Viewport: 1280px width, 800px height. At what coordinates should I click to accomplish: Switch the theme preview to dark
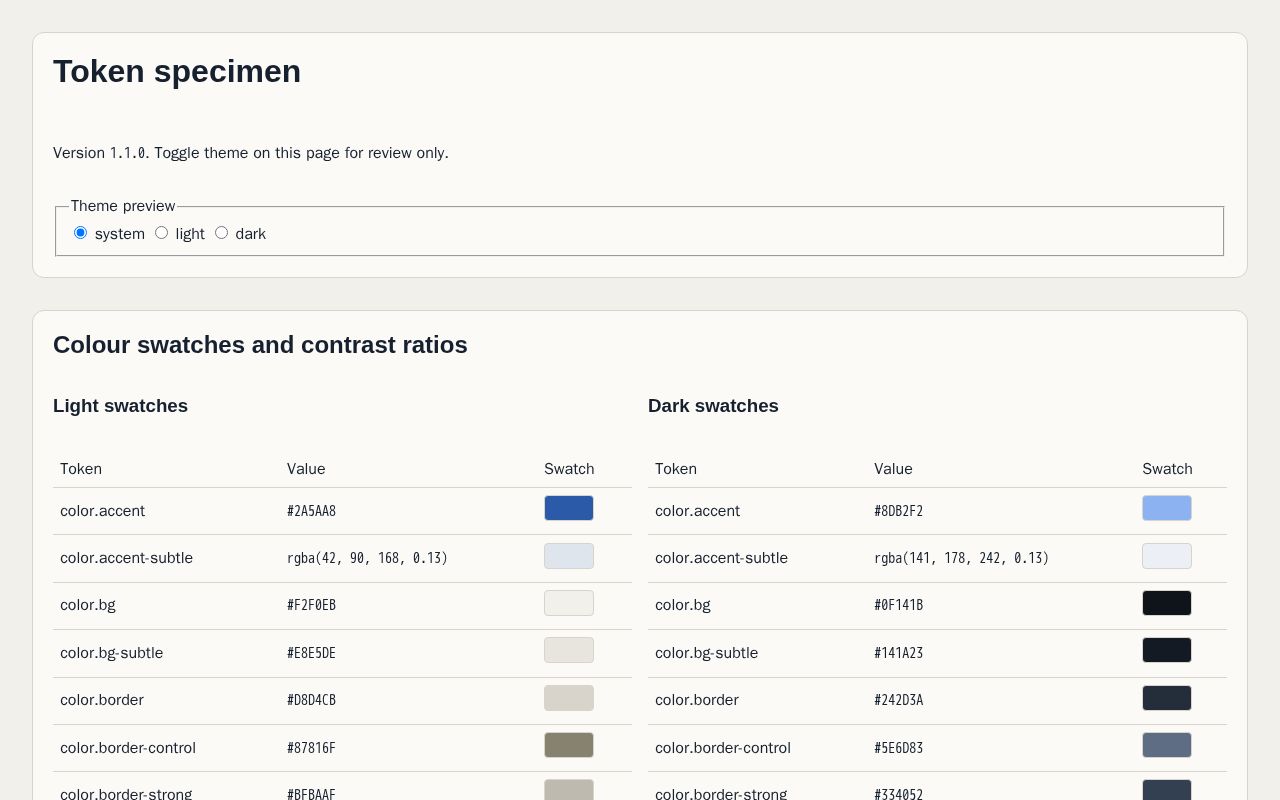(222, 233)
